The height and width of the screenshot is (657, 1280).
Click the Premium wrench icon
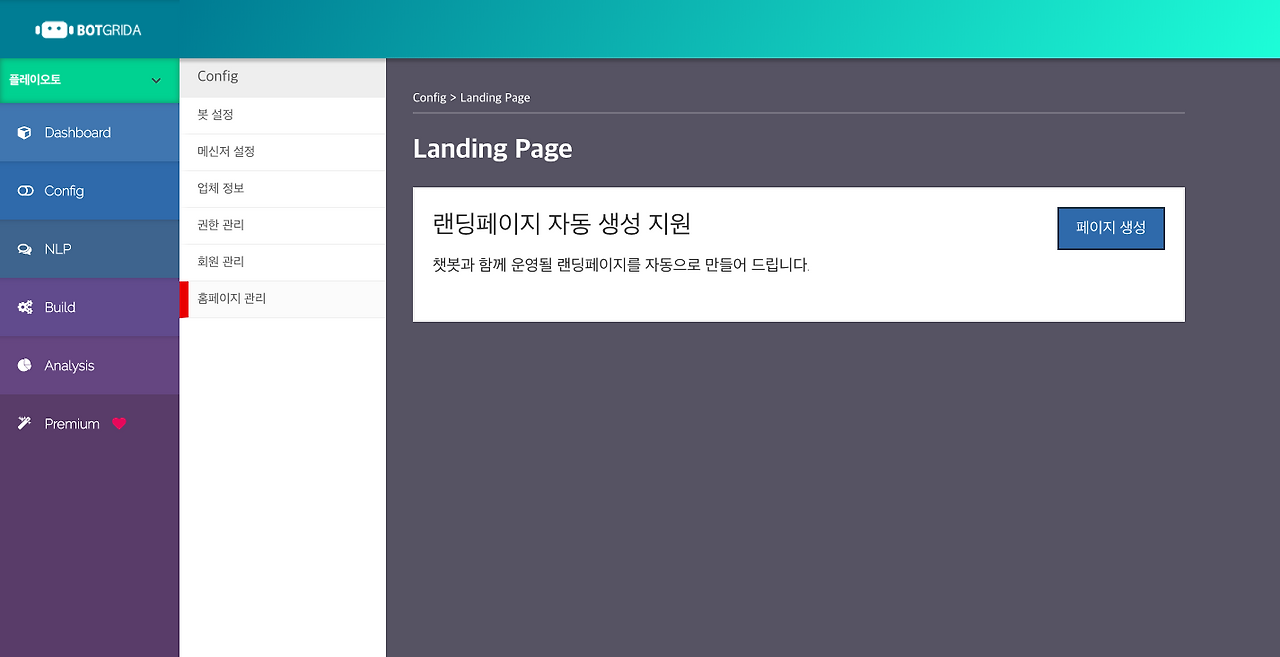click(22, 423)
